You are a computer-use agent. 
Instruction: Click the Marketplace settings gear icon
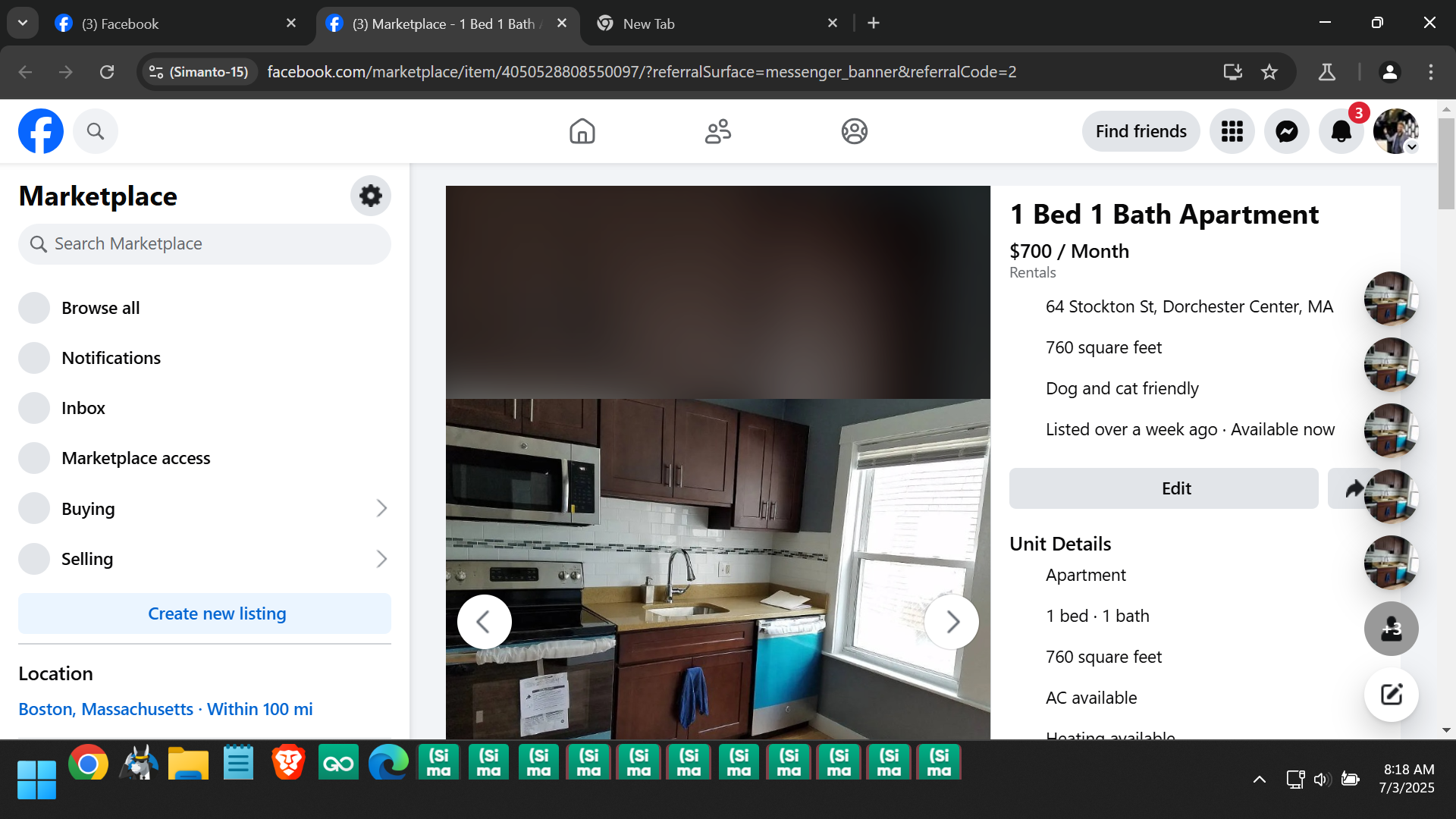point(370,196)
